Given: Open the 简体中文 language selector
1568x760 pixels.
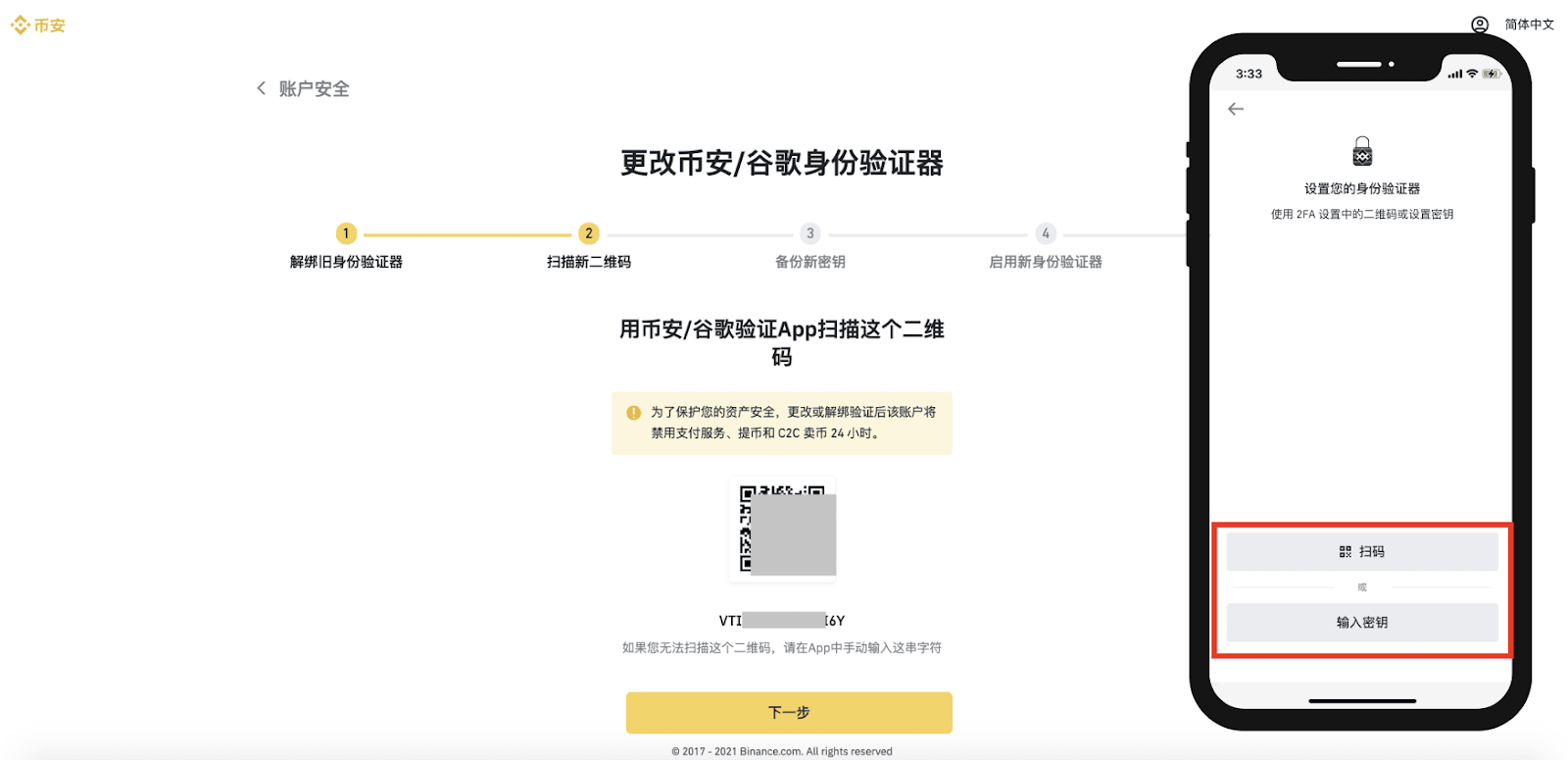Looking at the screenshot, I should [1529, 25].
